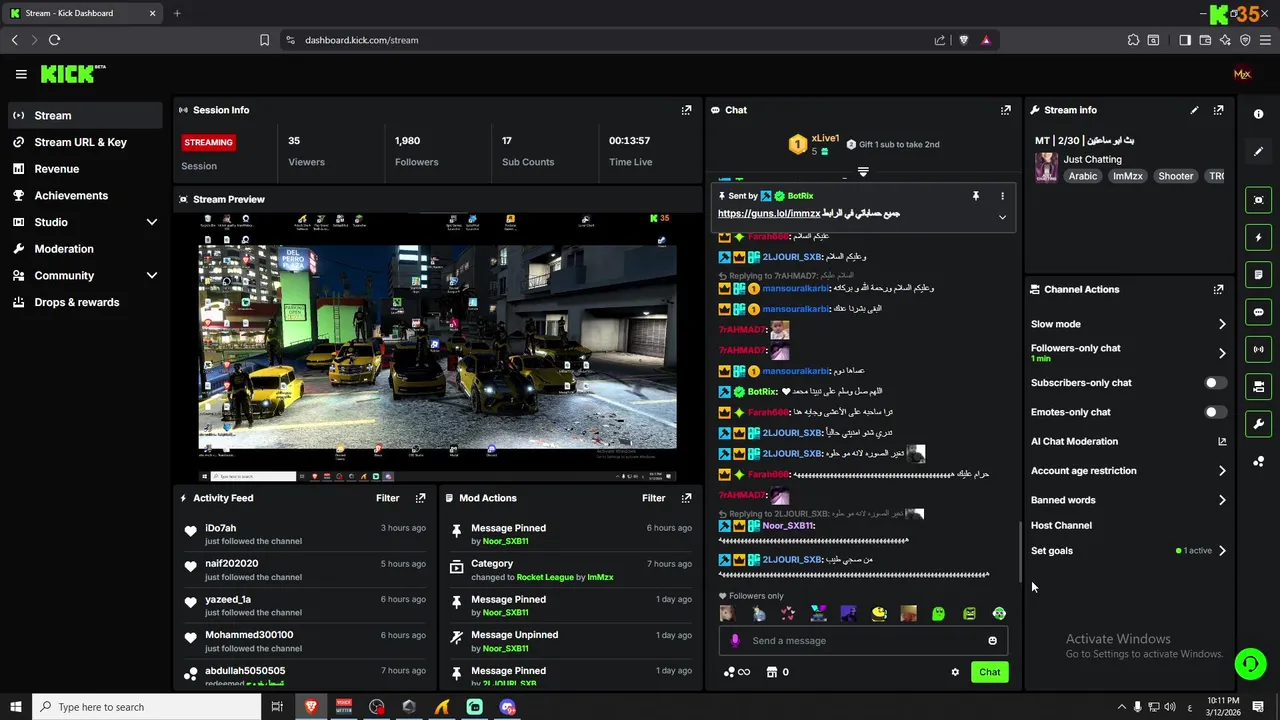Toggle the channel actions widget icon in right sidebar
The width and height of the screenshot is (1280, 720).
click(1259, 386)
